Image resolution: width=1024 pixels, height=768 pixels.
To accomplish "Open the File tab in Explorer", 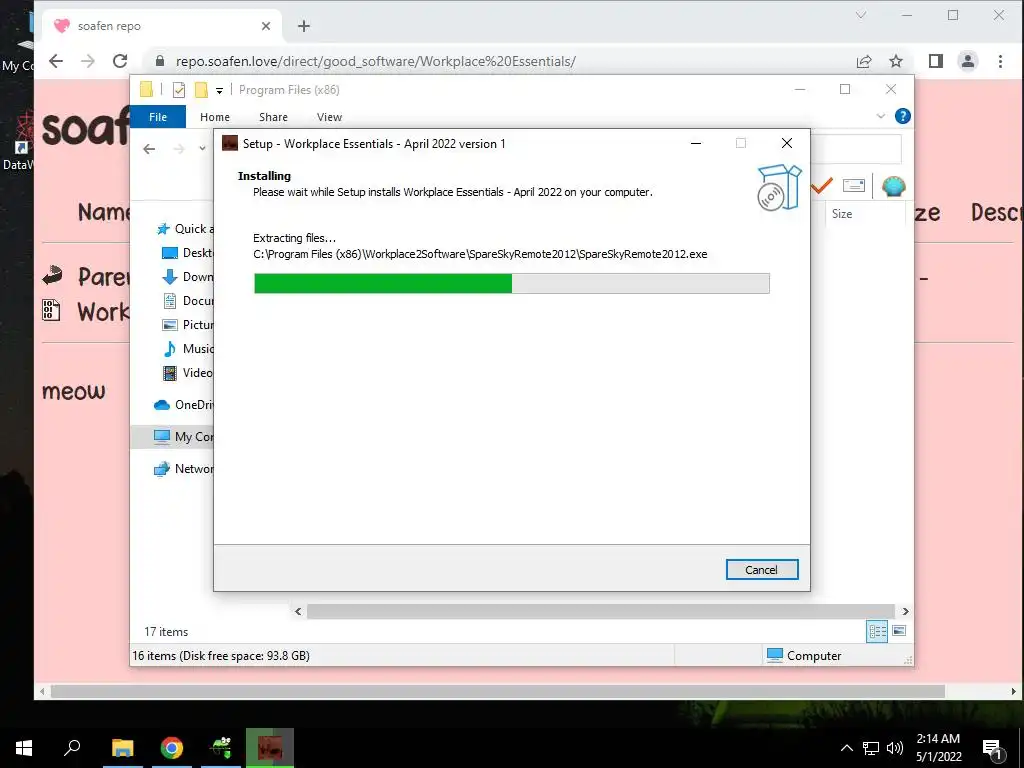I will point(158,117).
